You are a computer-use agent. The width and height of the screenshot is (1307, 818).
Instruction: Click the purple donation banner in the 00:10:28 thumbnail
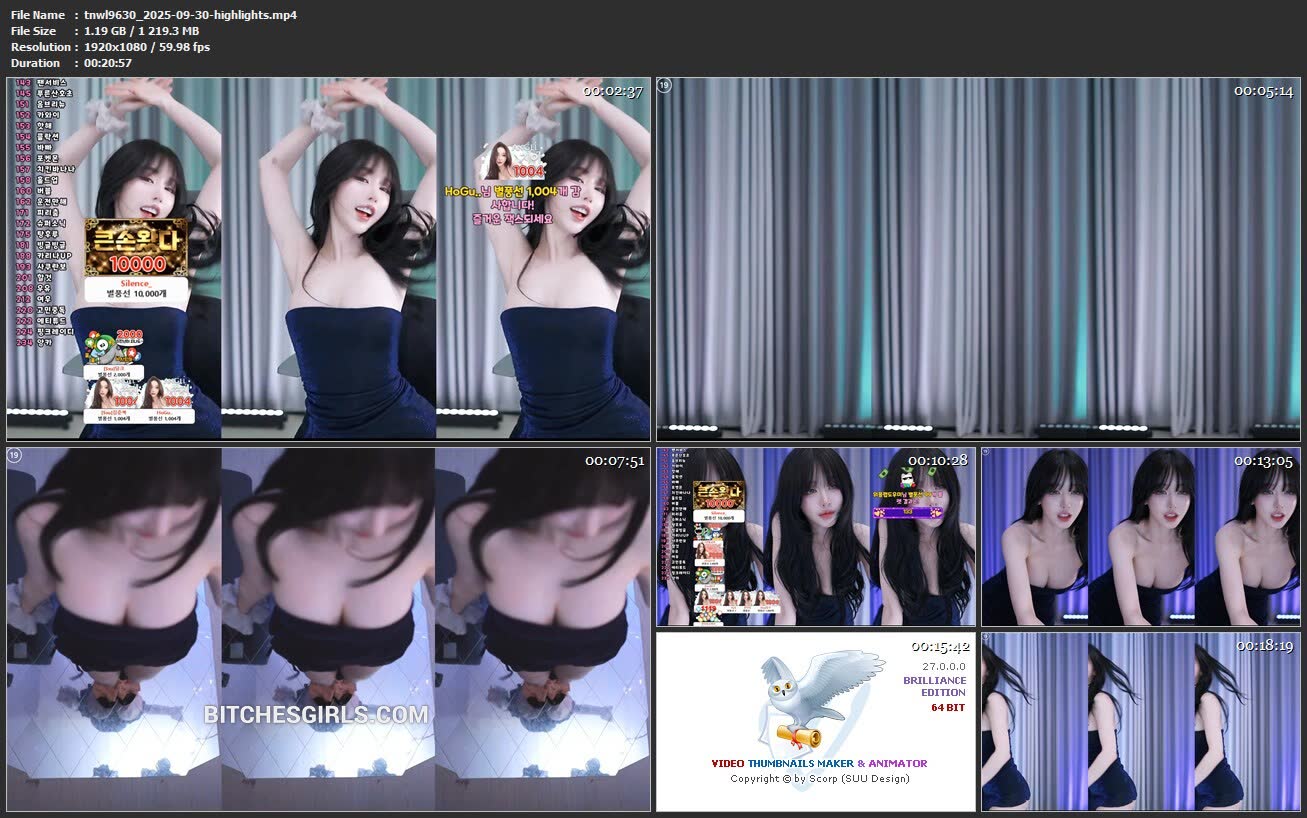(908, 512)
